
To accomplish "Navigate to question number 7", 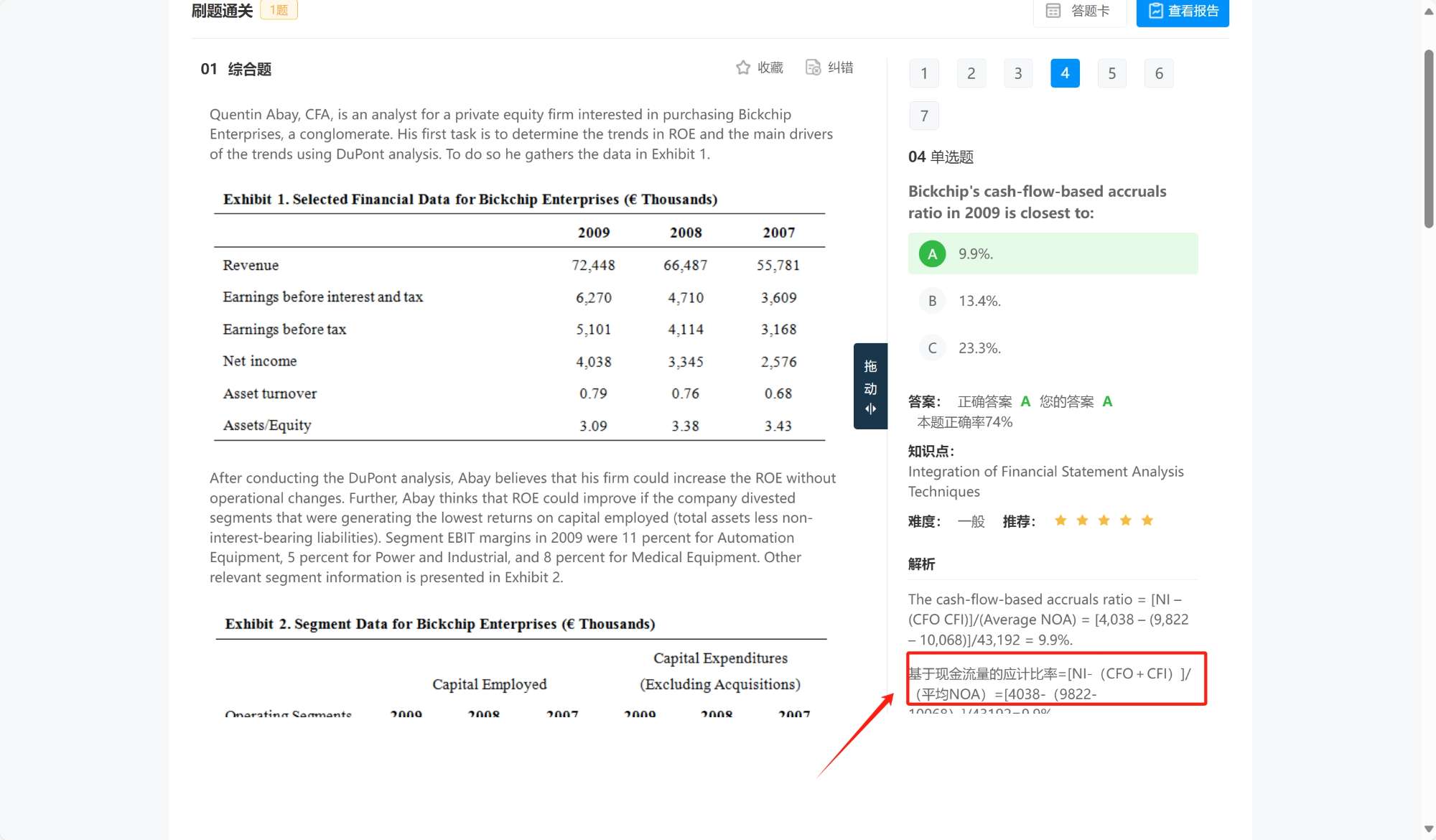I will tap(924, 116).
